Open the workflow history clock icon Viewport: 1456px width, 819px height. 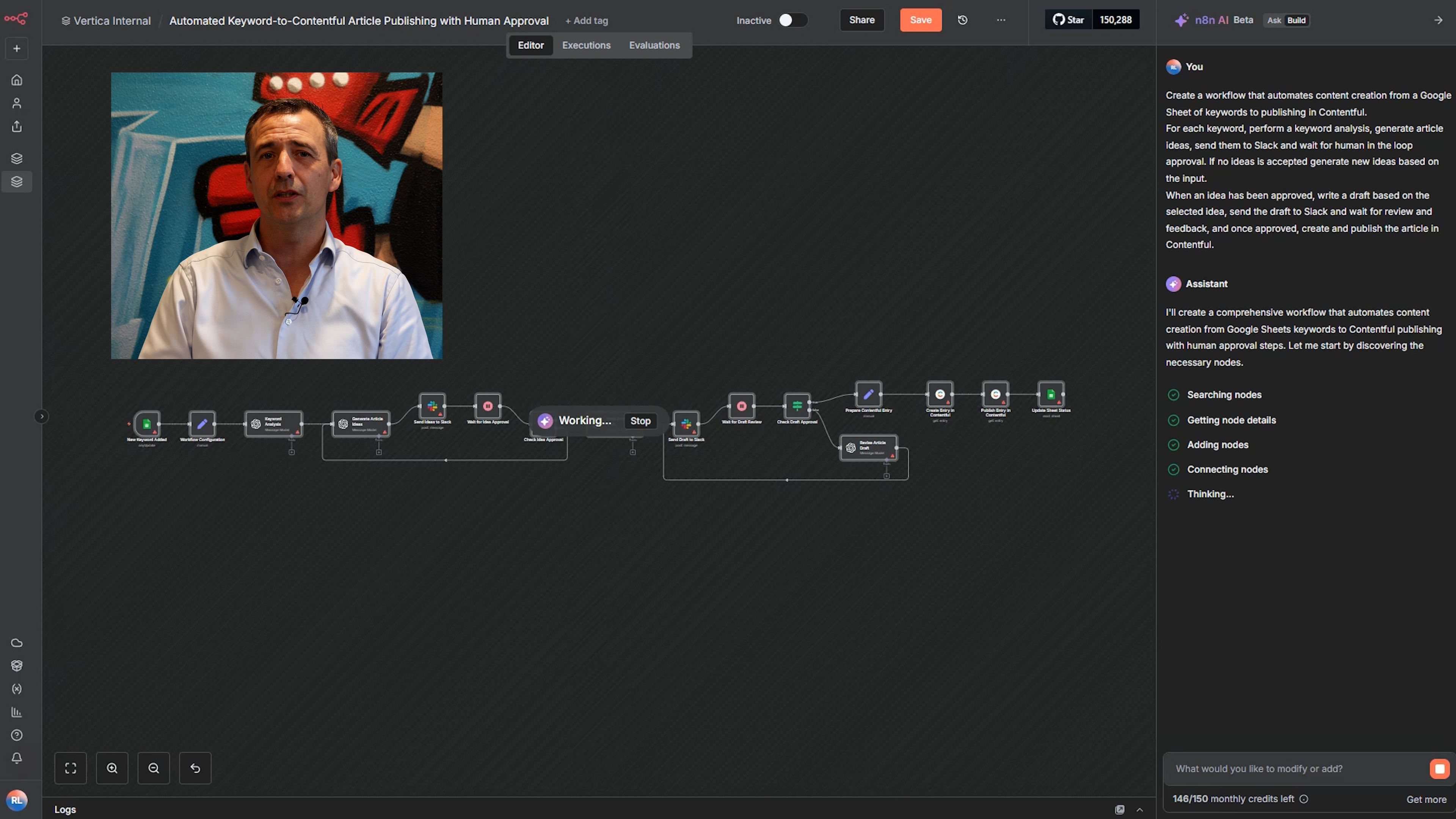tap(963, 20)
